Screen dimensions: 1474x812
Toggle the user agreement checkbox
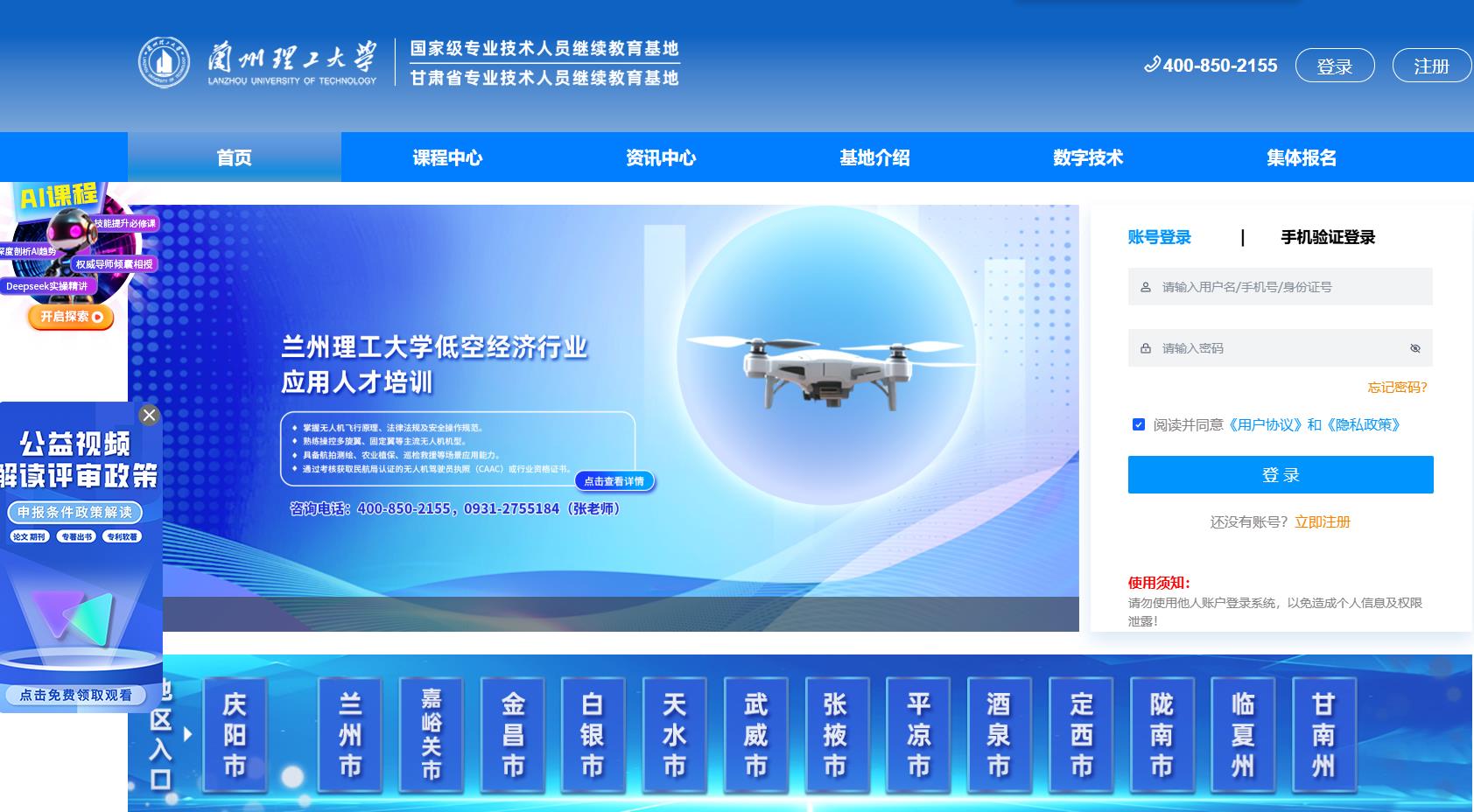[x=1138, y=424]
